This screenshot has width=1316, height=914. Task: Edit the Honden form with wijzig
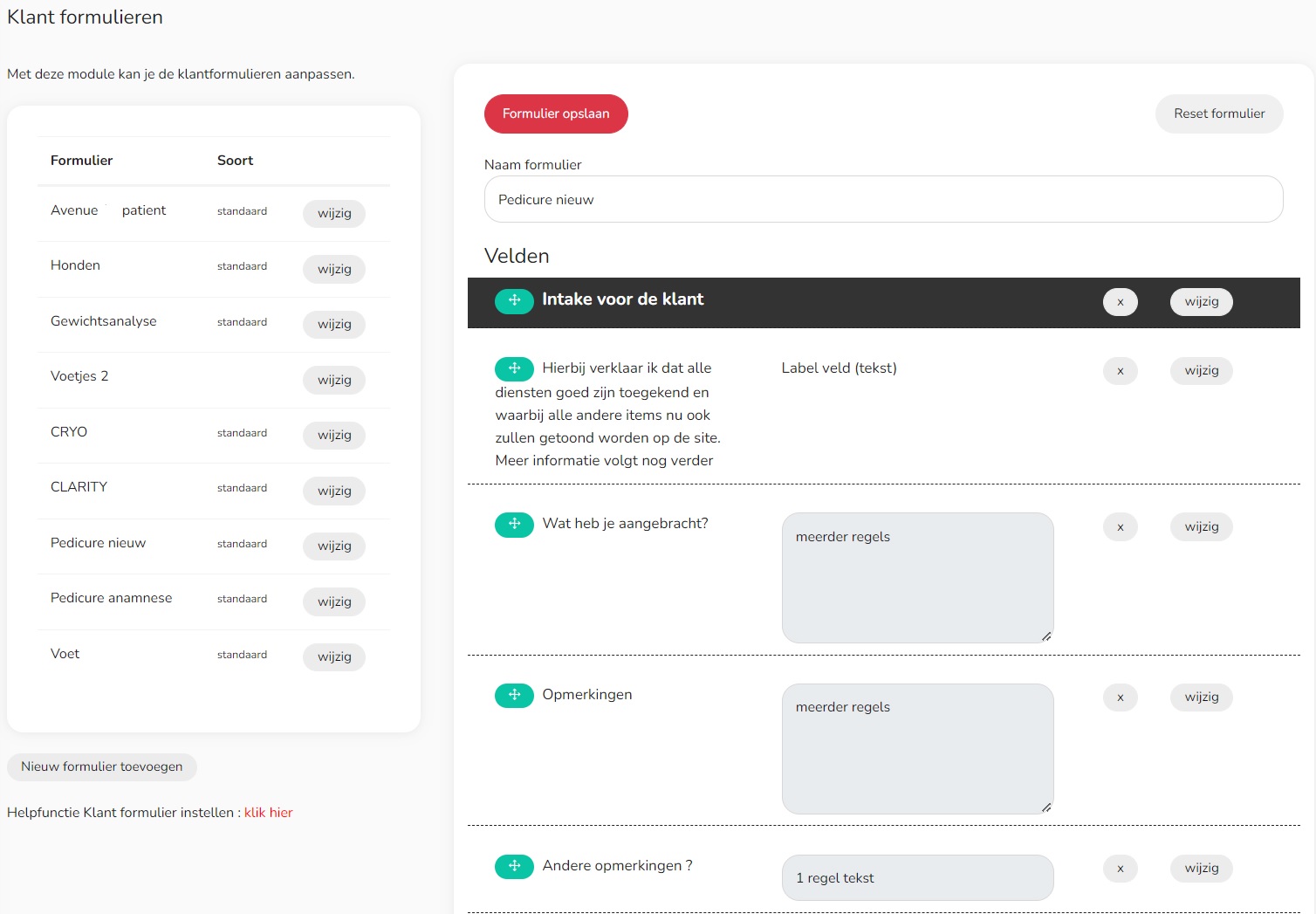click(334, 269)
